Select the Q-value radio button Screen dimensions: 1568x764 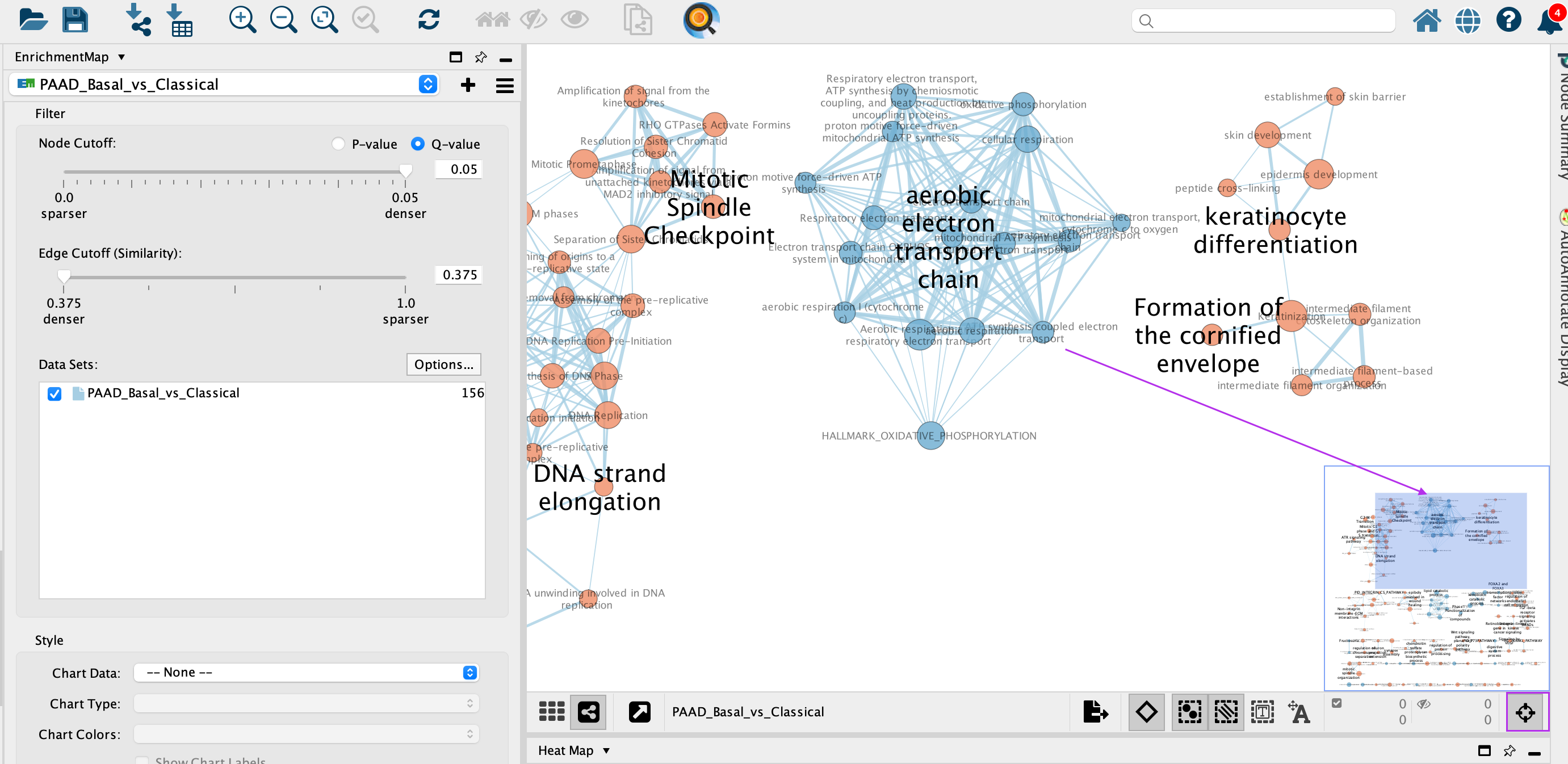point(418,144)
